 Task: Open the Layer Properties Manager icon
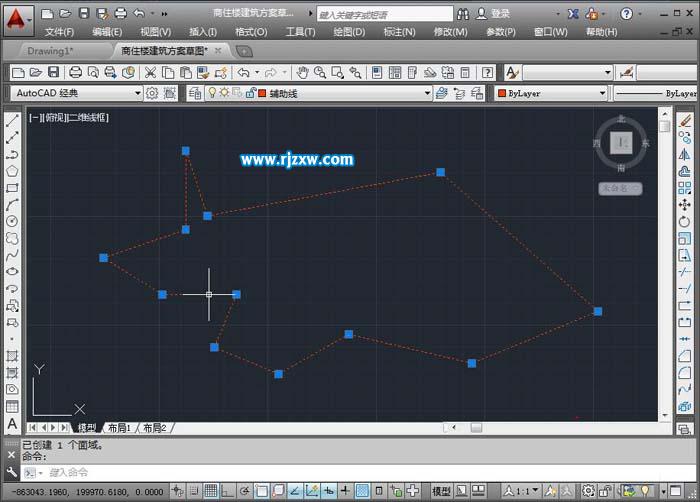195,93
